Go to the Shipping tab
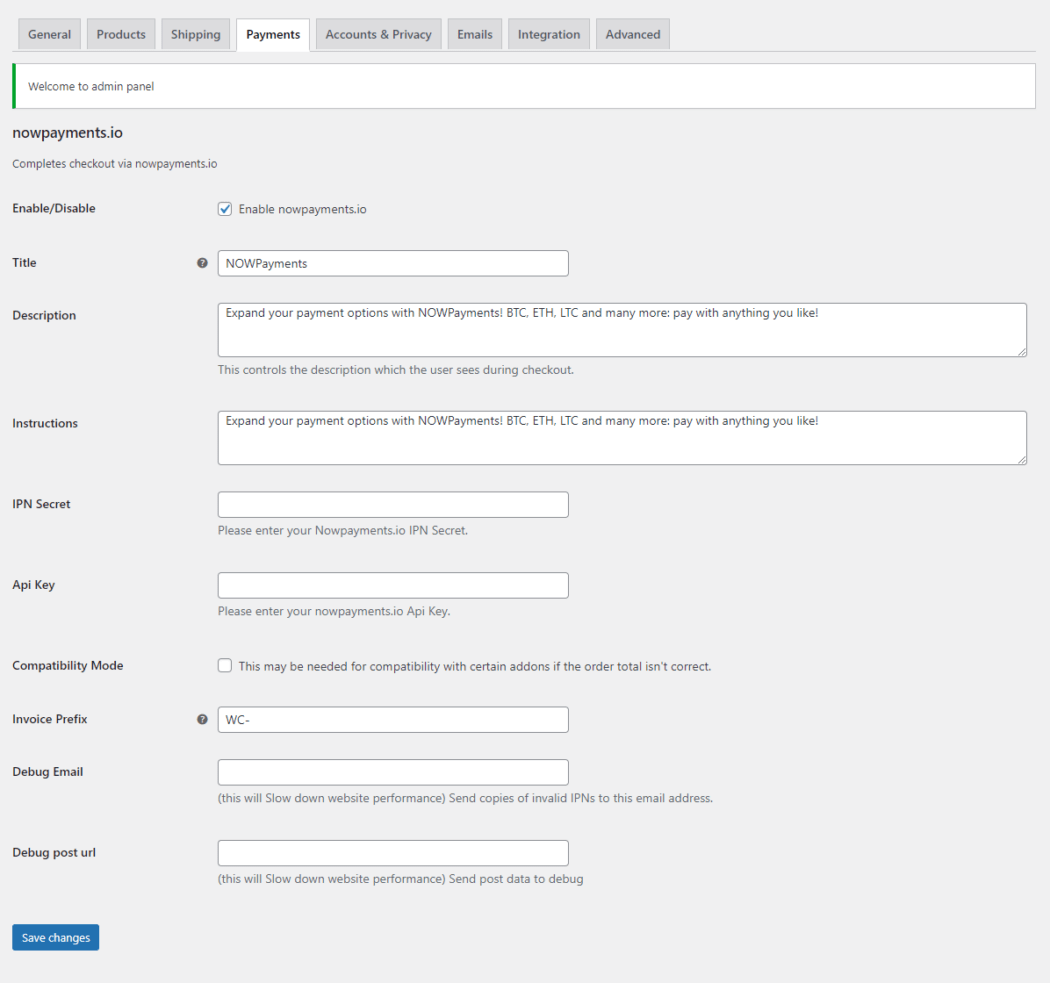The width and height of the screenshot is (1050, 983). 195,34
